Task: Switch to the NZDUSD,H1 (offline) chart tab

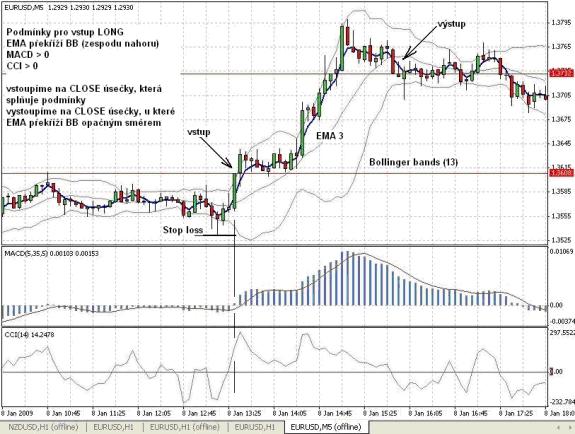Action: click(x=44, y=427)
